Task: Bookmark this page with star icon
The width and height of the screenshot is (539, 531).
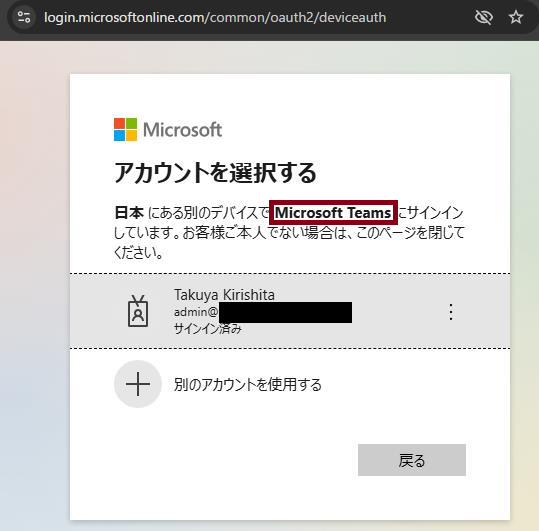Action: pos(516,17)
